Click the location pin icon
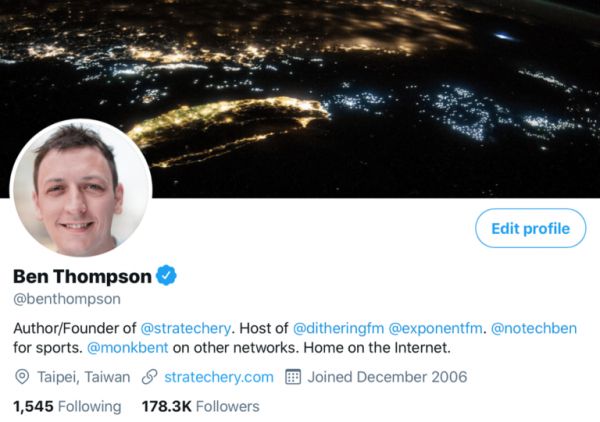The width and height of the screenshot is (600, 422). point(22,377)
